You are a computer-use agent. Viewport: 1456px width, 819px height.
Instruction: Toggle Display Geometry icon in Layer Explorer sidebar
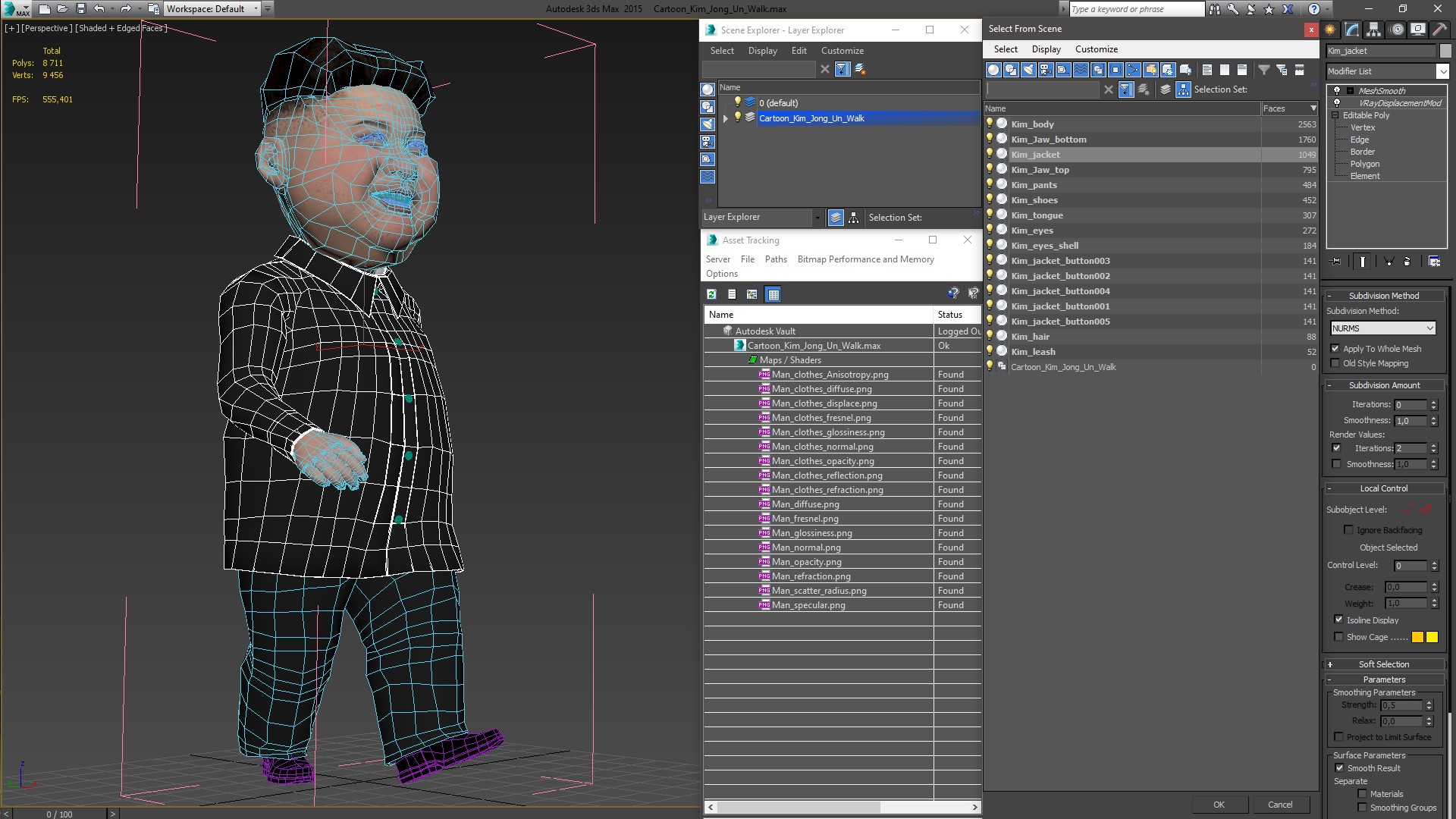tap(708, 89)
